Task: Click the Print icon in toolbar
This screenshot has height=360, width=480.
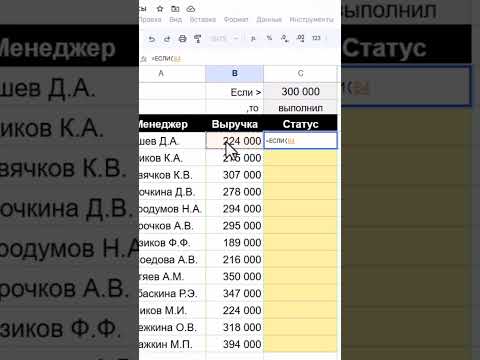Action: (182, 39)
